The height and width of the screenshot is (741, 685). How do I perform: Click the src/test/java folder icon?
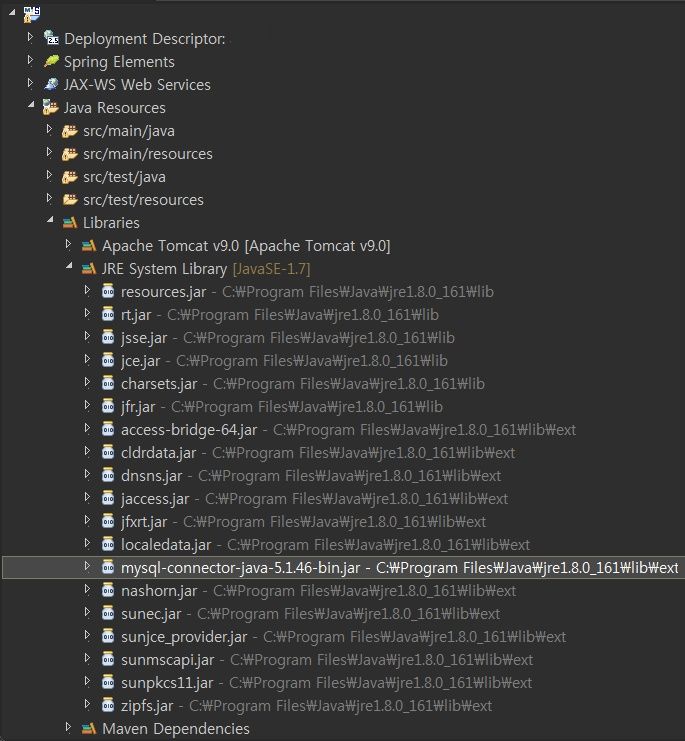(69, 177)
